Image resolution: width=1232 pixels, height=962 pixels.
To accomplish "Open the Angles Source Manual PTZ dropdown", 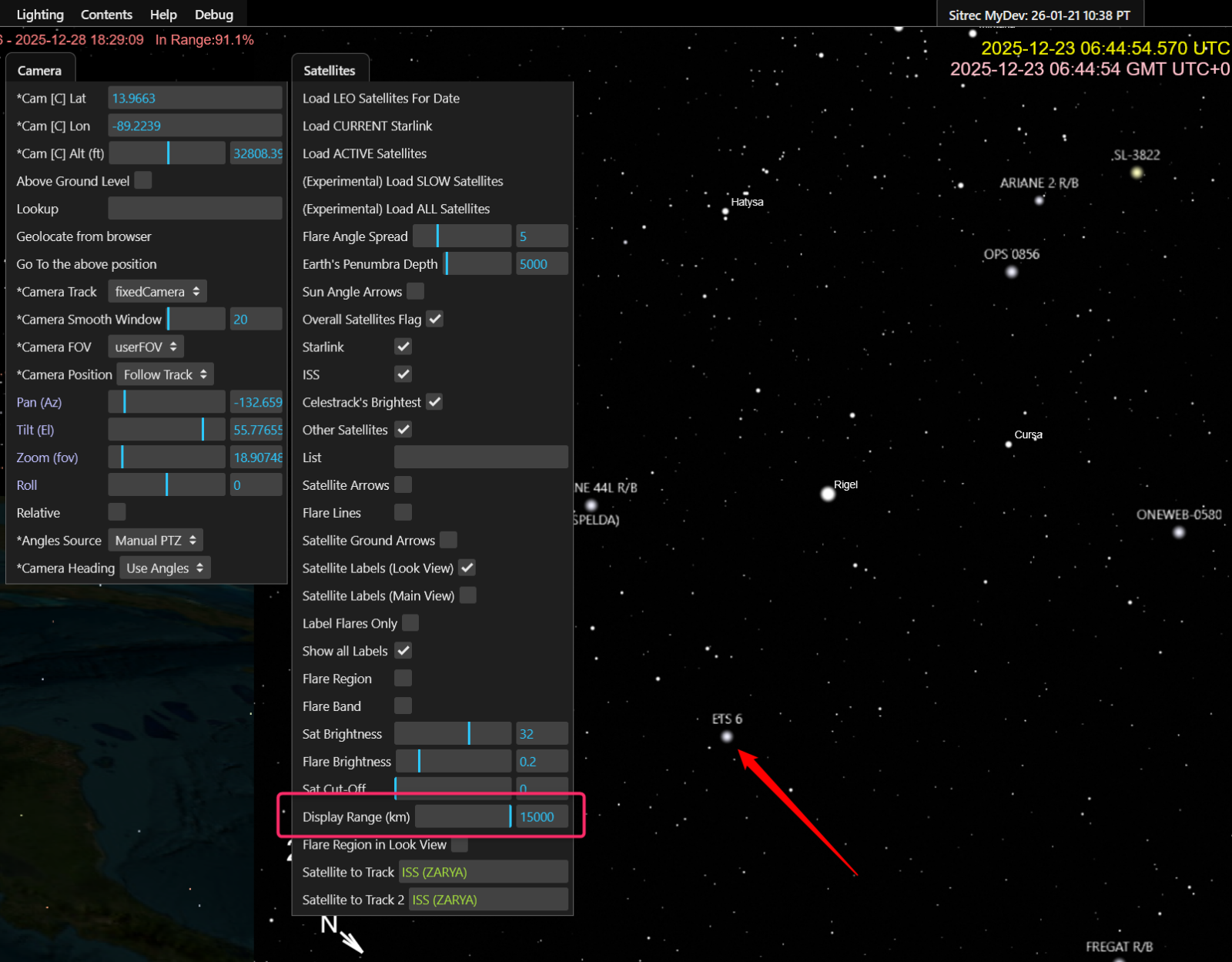I will pos(156,541).
